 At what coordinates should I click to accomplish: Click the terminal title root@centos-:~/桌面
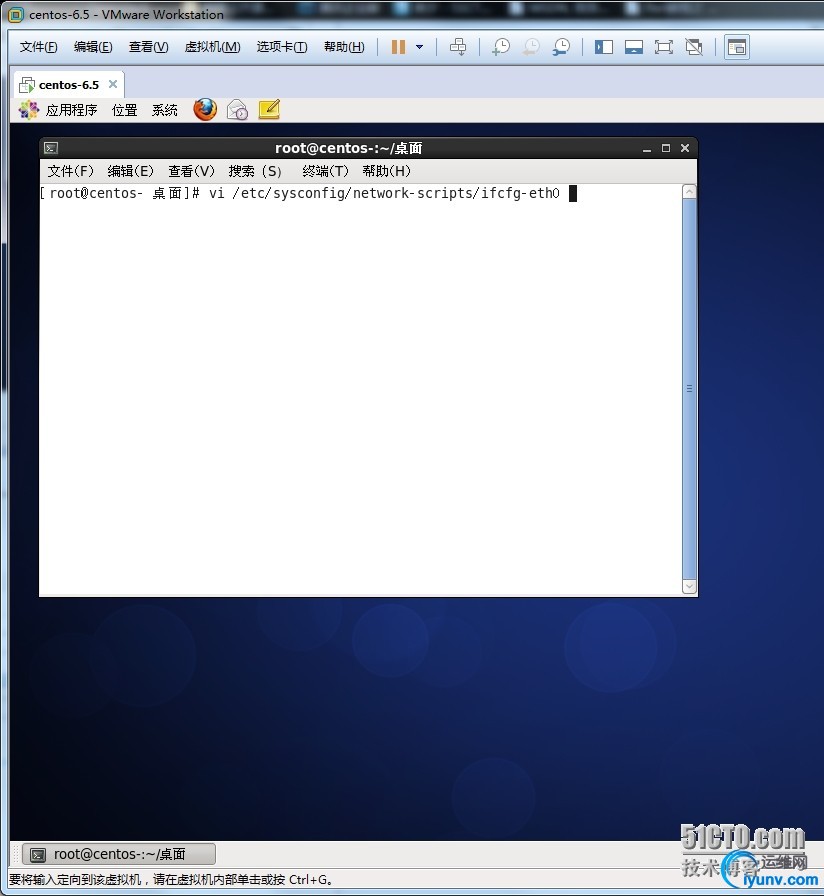point(349,149)
